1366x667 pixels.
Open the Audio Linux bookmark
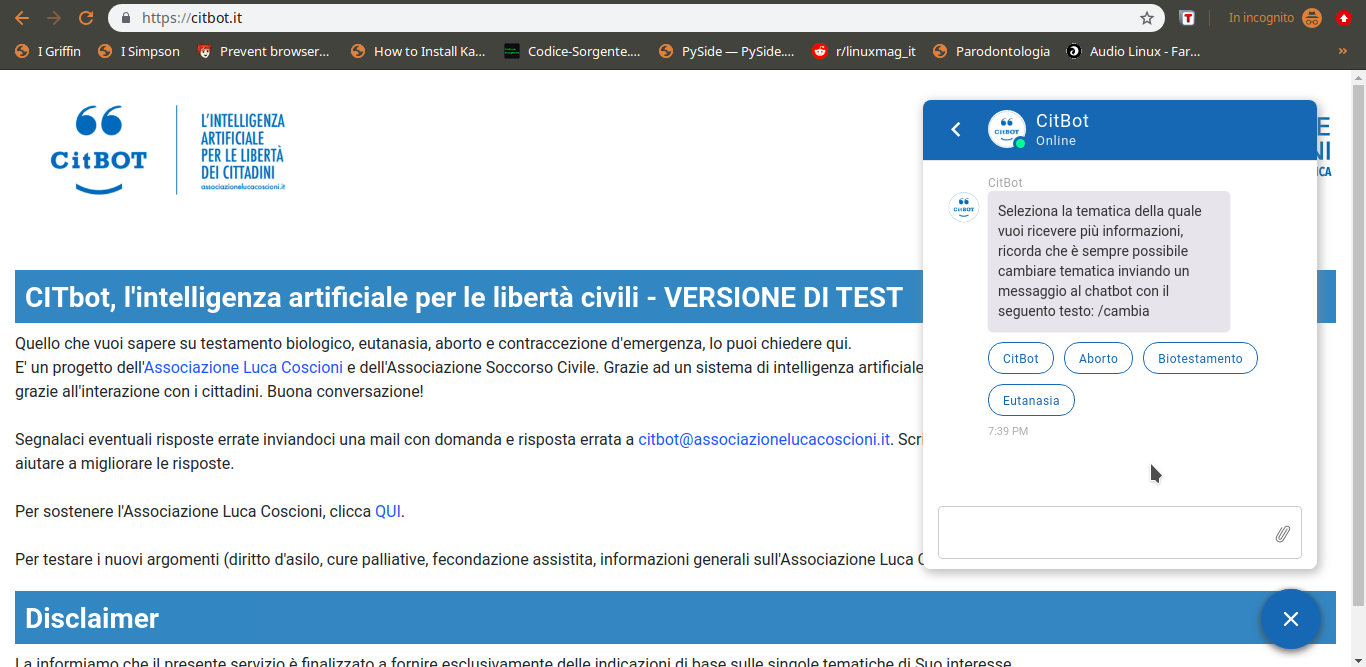(x=1133, y=51)
